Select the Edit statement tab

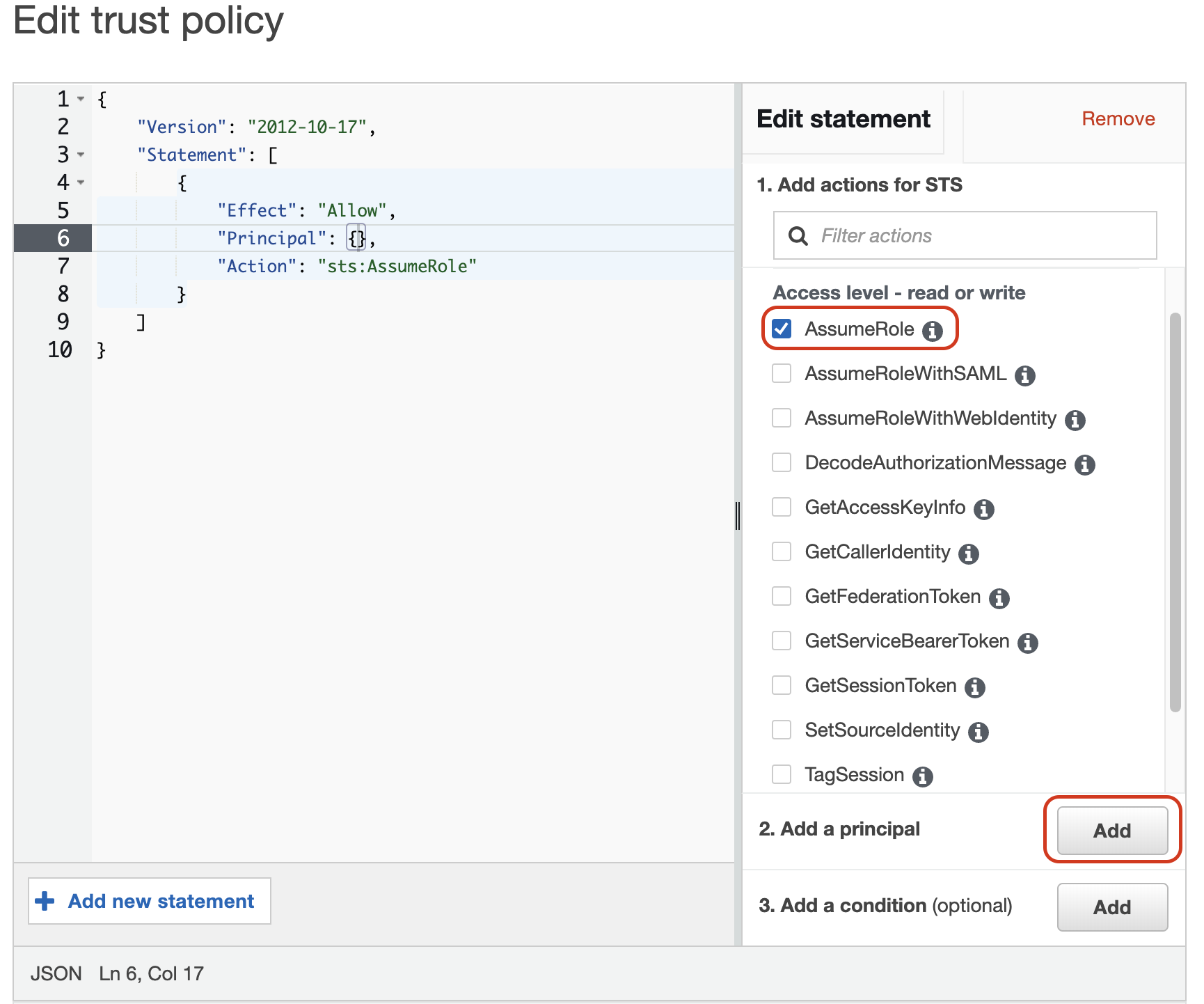843,119
